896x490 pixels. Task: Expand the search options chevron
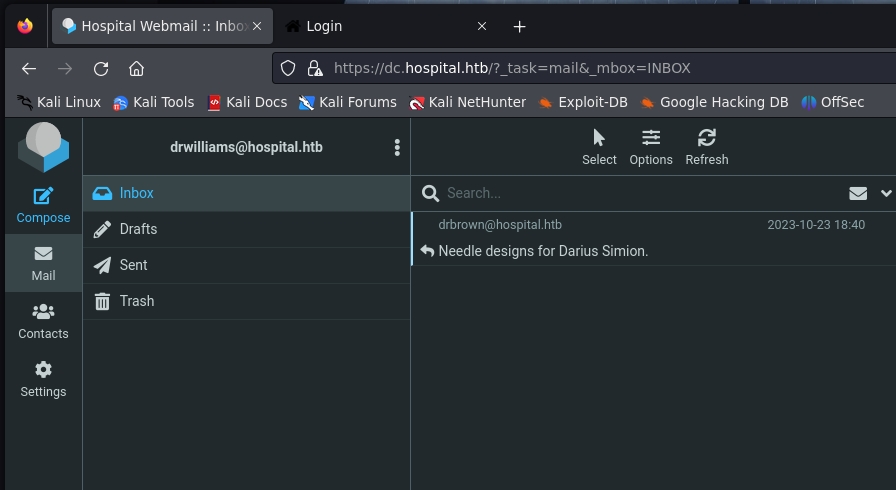(885, 193)
